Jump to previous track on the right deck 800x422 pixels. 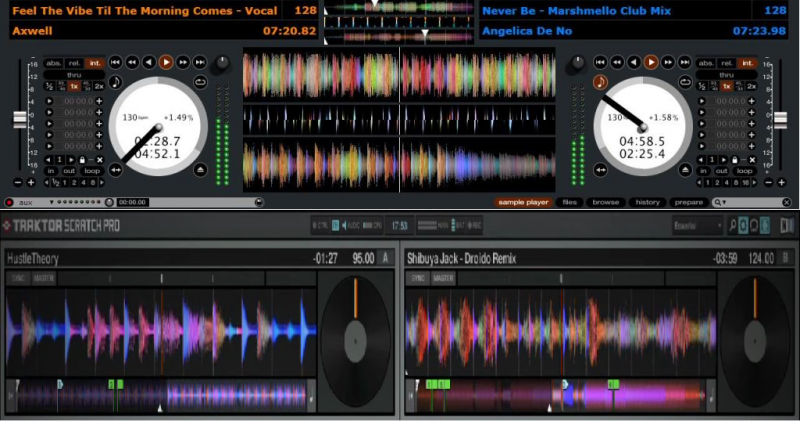click(x=600, y=62)
